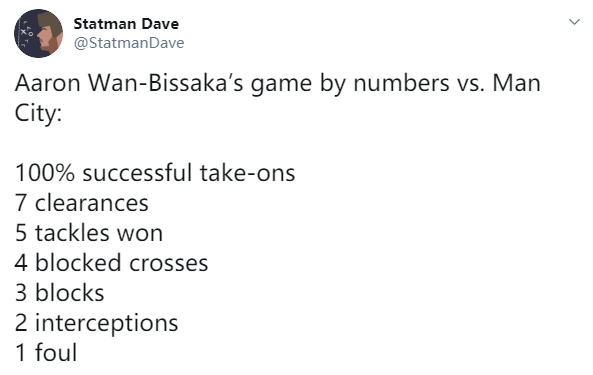593x375 pixels.
Task: Select the '7 clearances' line
Action: [82, 203]
